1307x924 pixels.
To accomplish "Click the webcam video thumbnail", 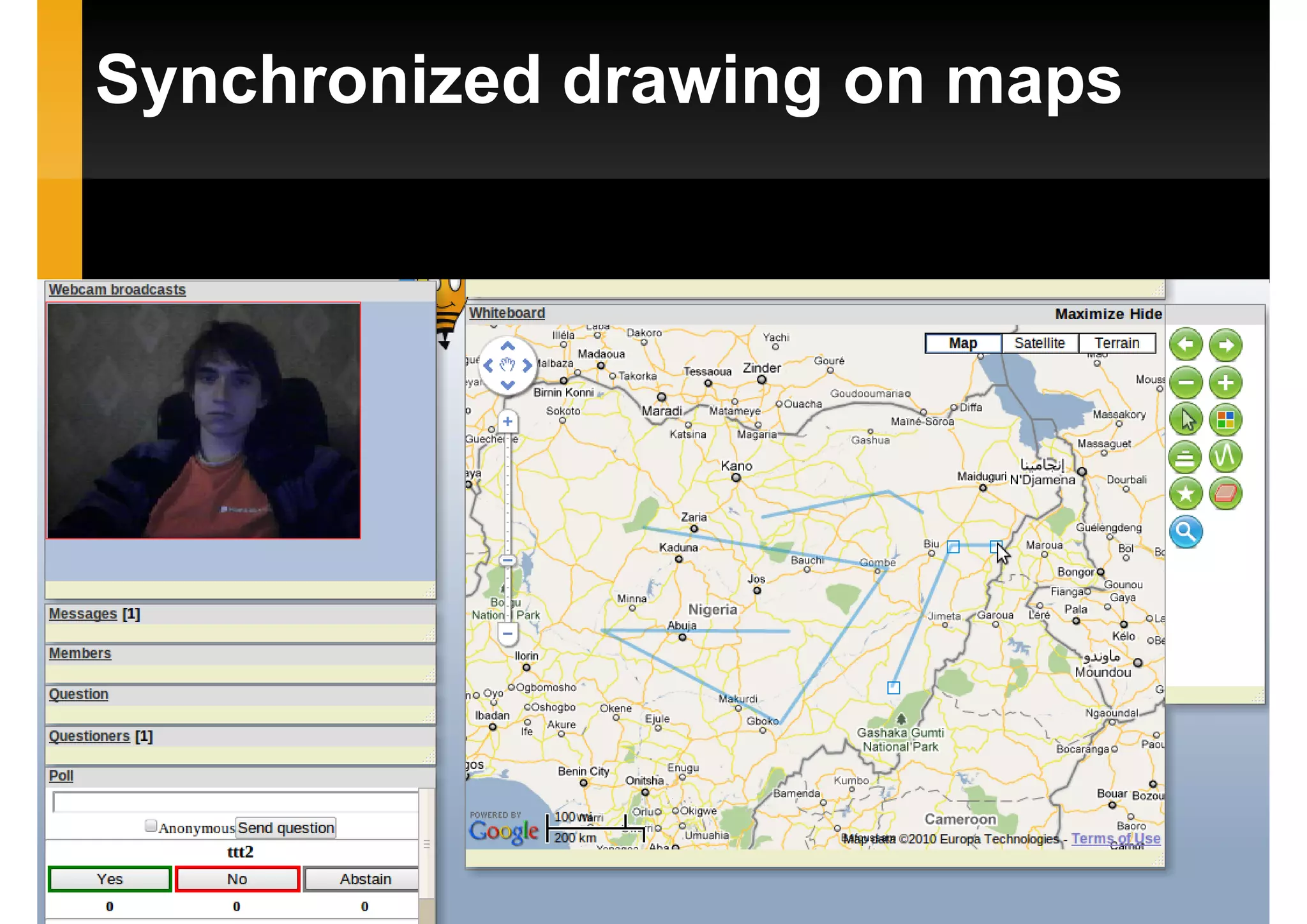I will coord(204,421).
